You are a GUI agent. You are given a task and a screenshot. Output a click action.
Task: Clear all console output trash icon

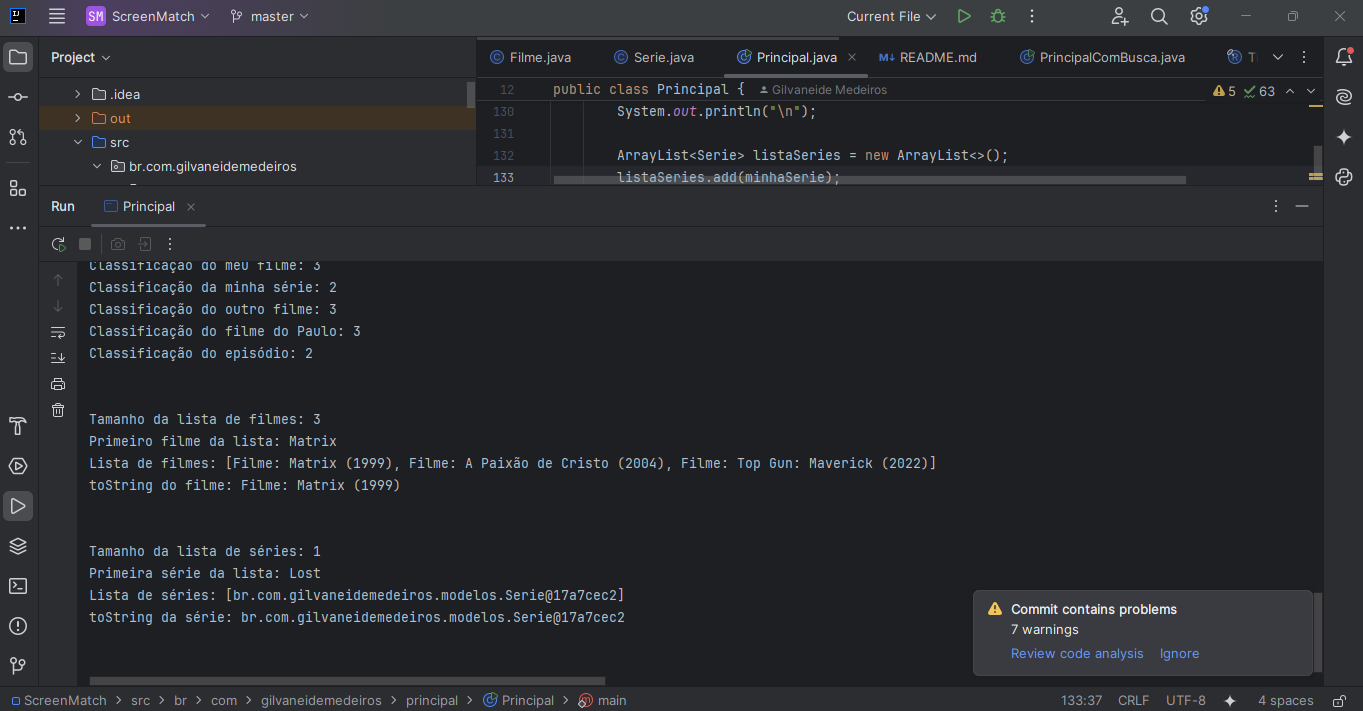point(58,410)
